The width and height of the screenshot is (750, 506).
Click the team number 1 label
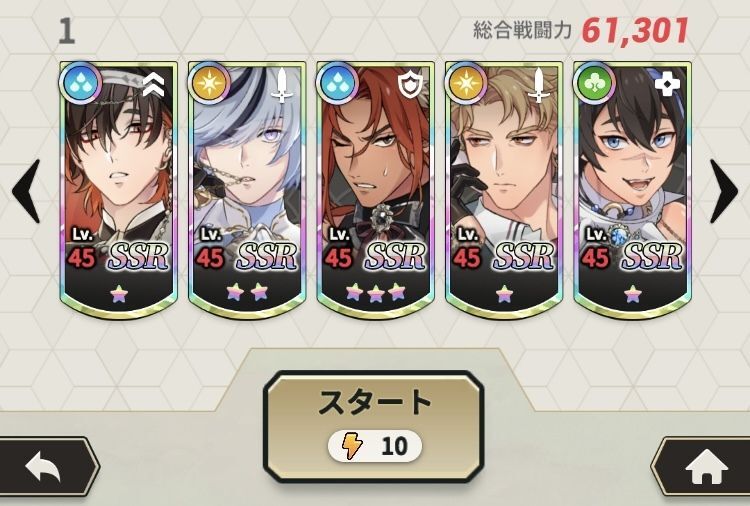click(x=66, y=32)
